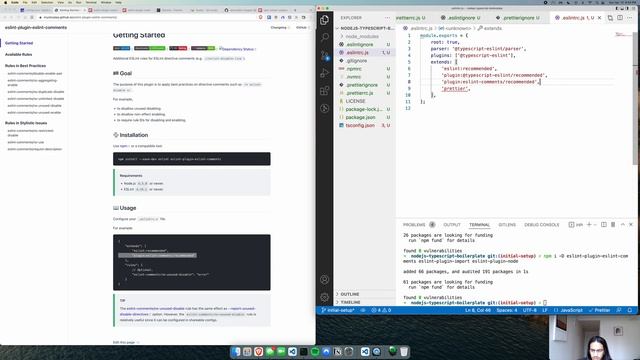
Task: Open the Search view in VS Code activity bar
Action: (x=324, y=38)
